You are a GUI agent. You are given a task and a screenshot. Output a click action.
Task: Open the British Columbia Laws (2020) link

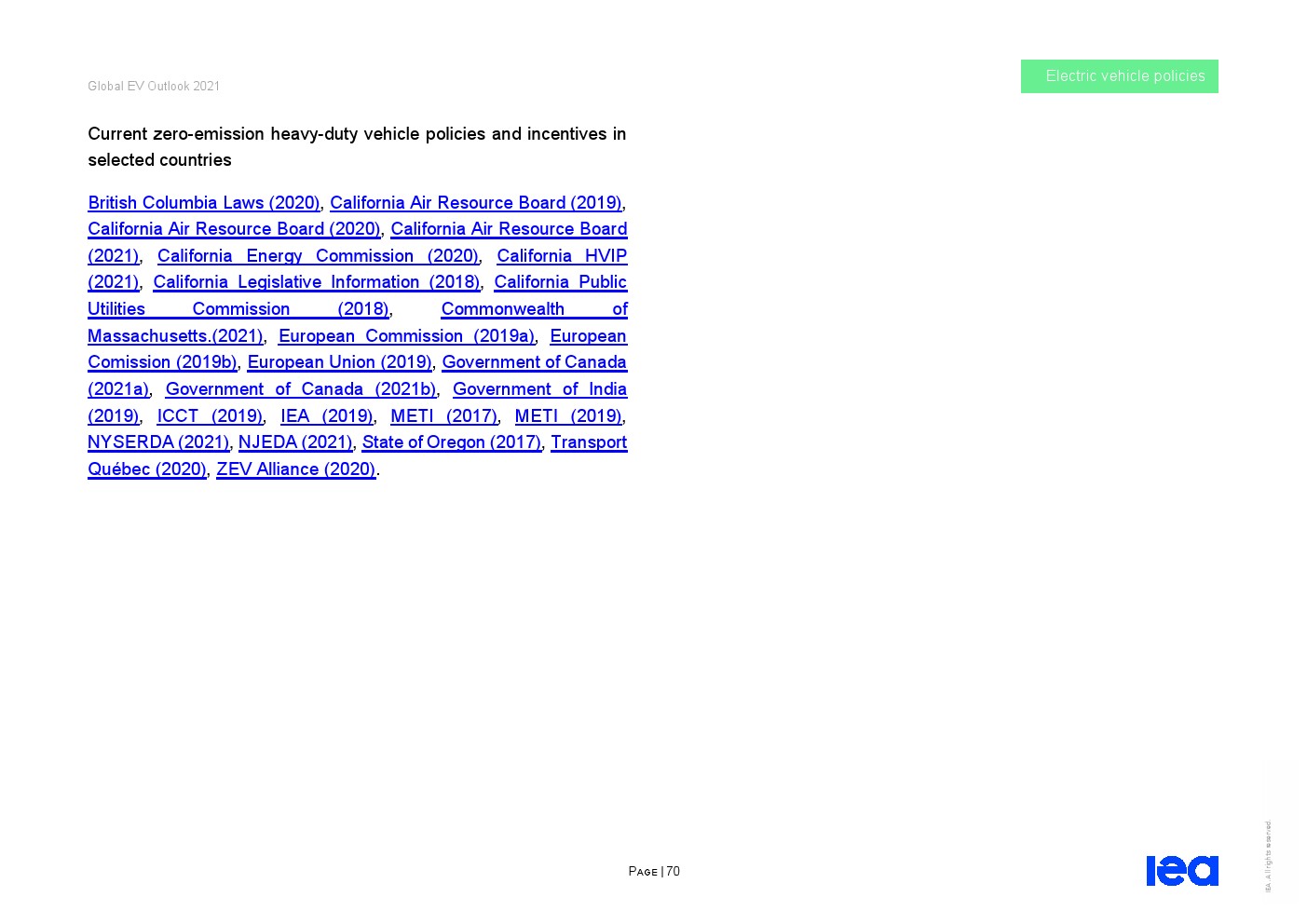203,203
